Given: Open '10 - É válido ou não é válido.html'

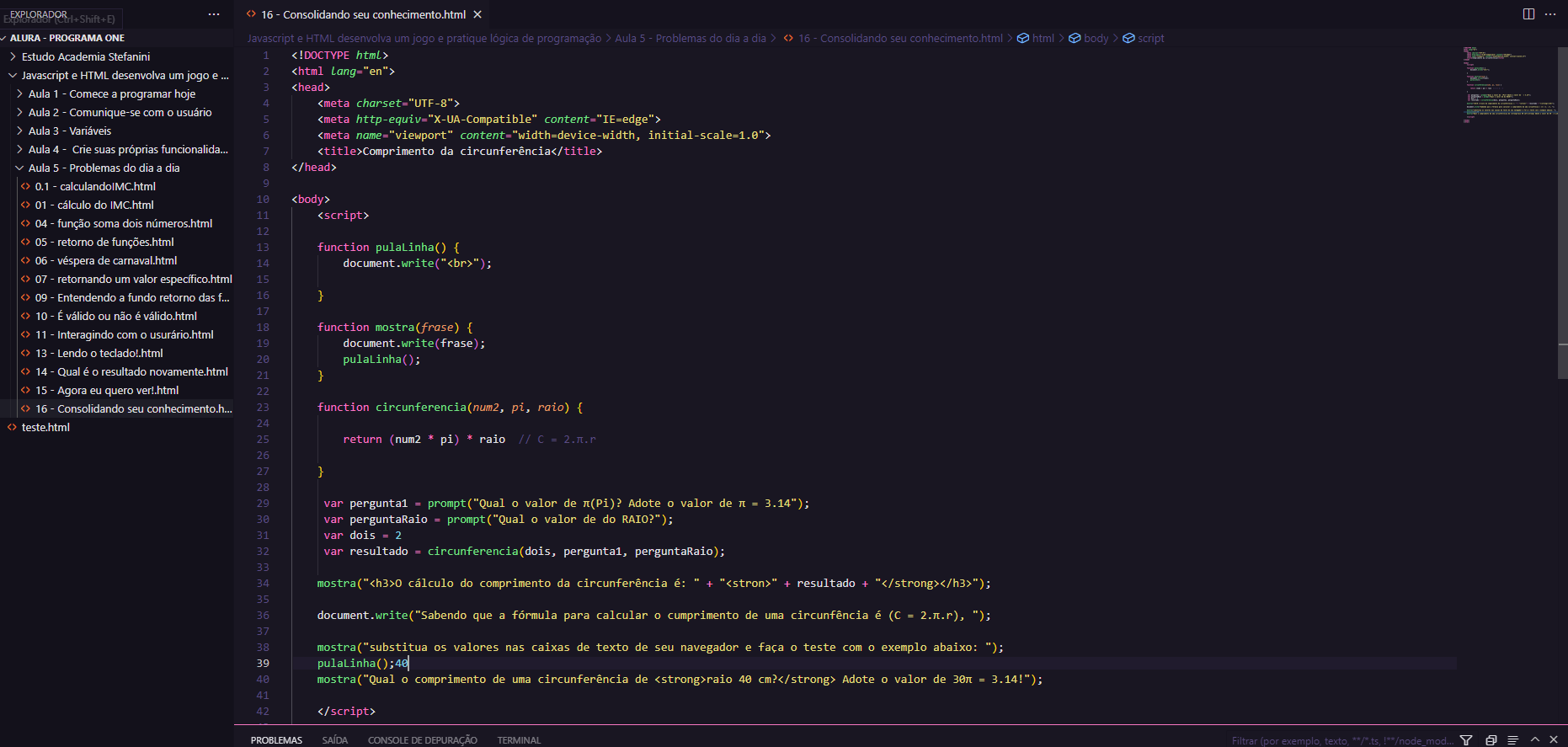Looking at the screenshot, I should pos(117,316).
